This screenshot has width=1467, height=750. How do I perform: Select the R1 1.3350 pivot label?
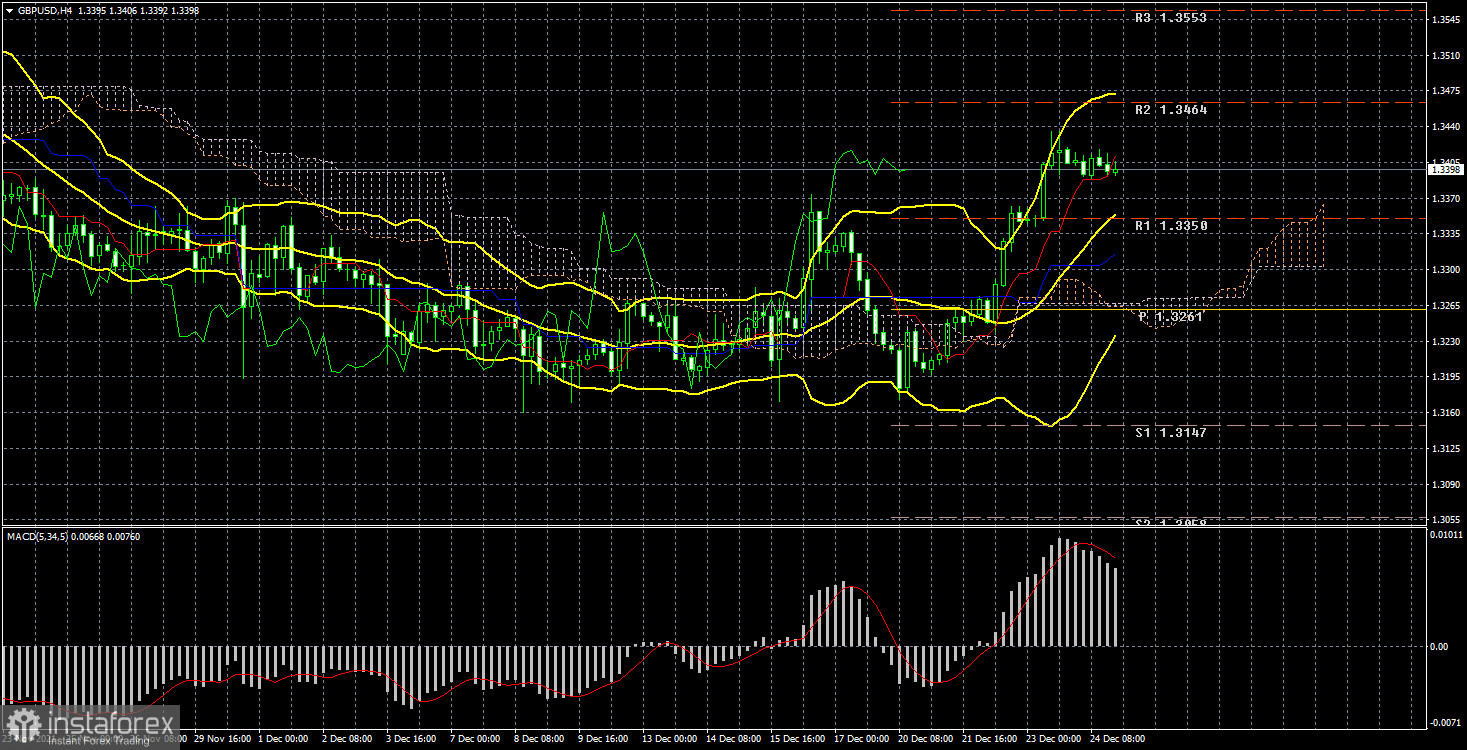1170,226
